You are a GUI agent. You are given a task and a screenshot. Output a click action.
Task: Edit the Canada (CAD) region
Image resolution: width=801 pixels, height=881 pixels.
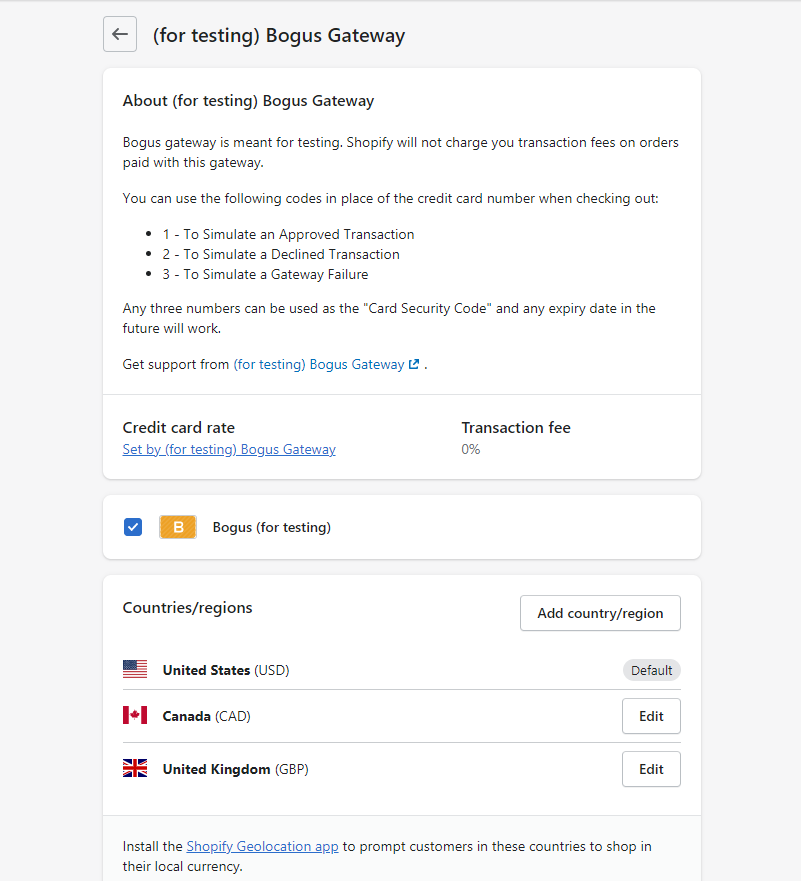pyautogui.click(x=651, y=716)
